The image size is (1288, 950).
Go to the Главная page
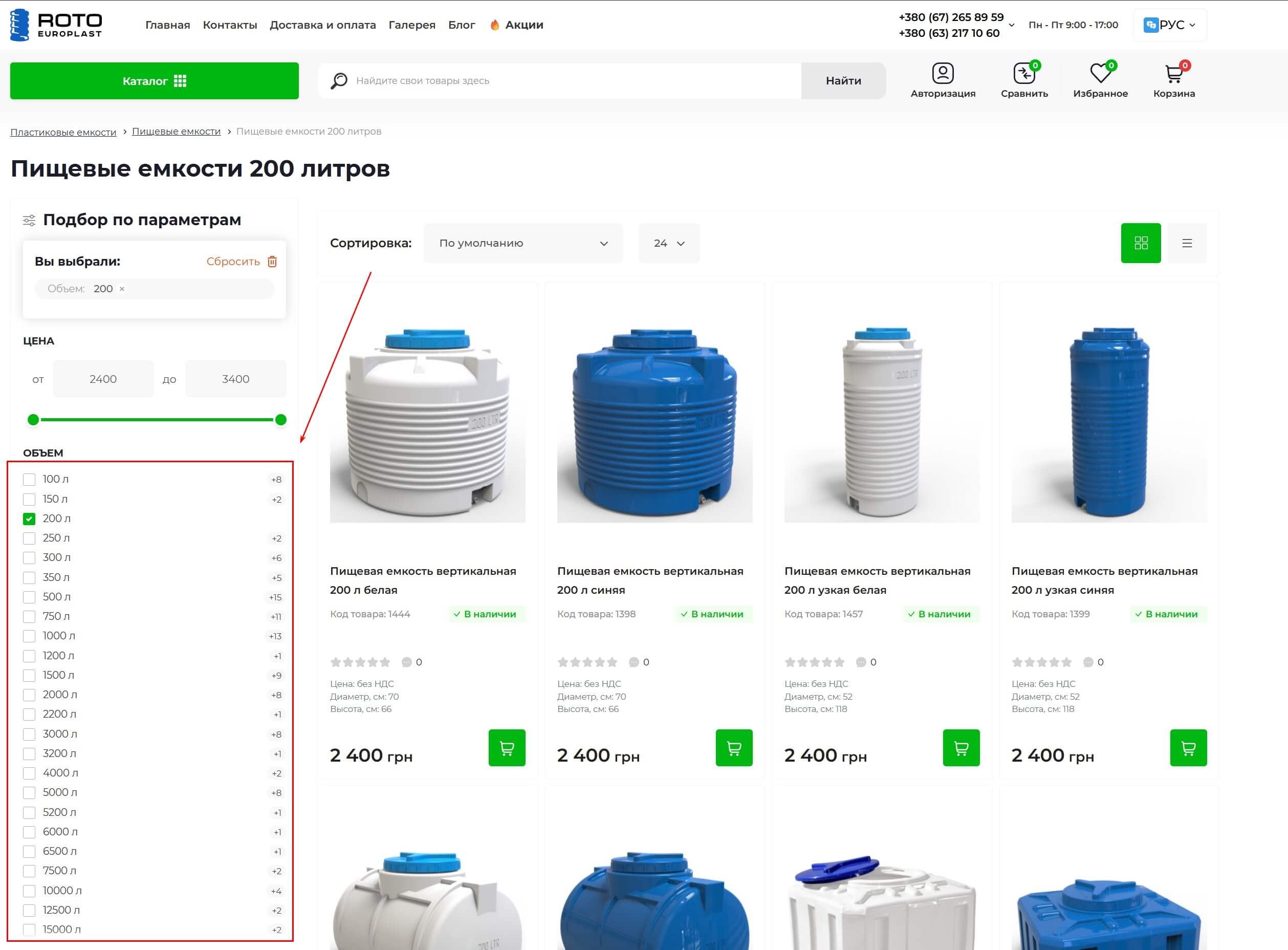(x=168, y=25)
